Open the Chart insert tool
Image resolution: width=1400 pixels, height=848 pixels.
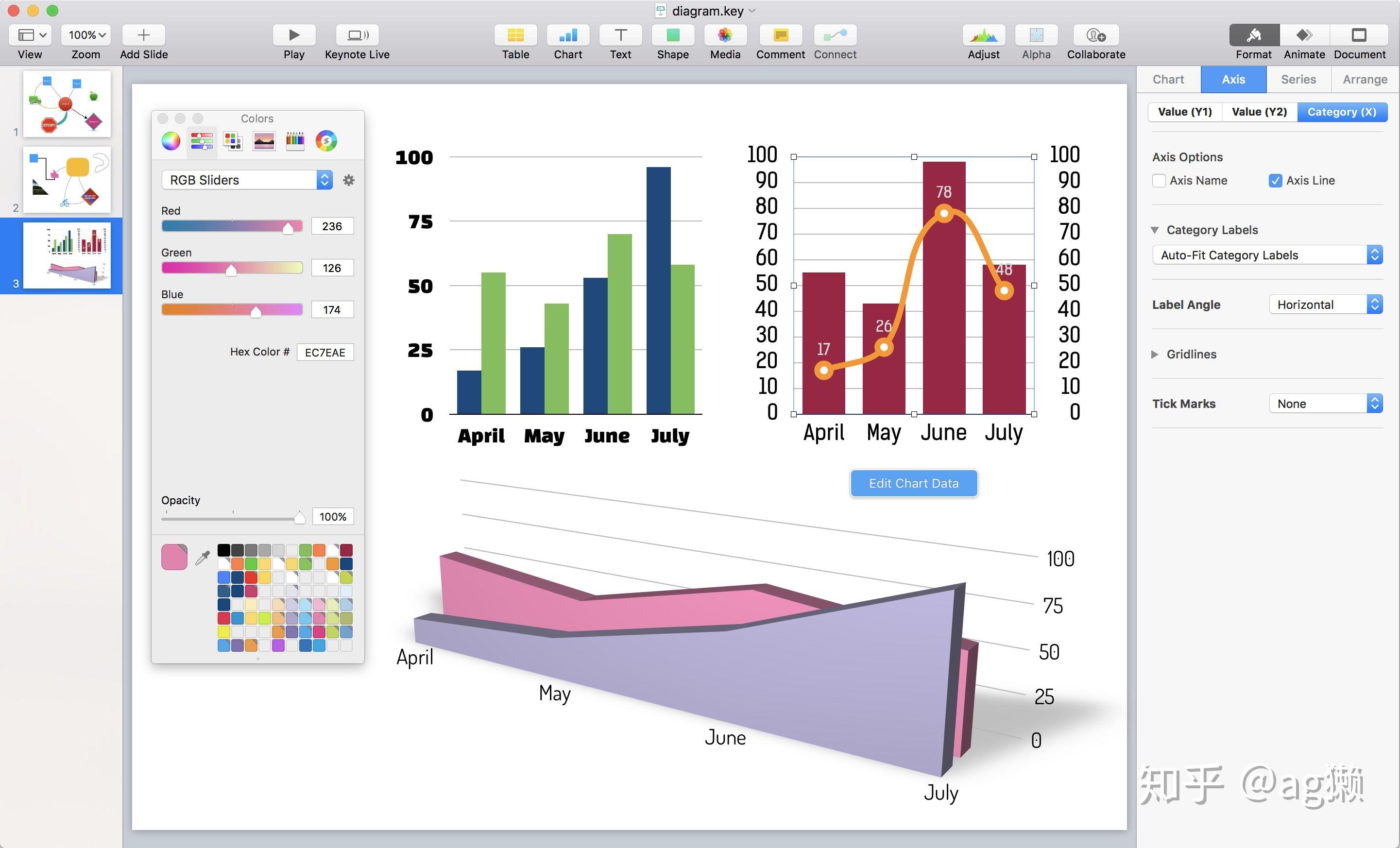567,35
